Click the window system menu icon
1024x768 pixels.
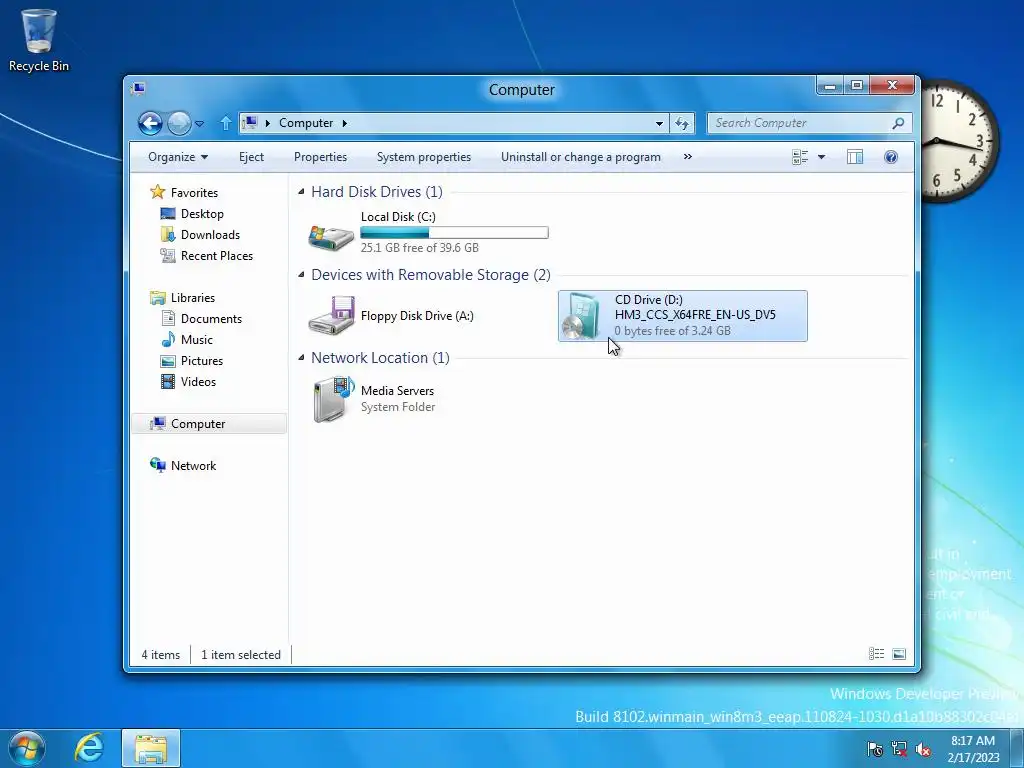[138, 89]
